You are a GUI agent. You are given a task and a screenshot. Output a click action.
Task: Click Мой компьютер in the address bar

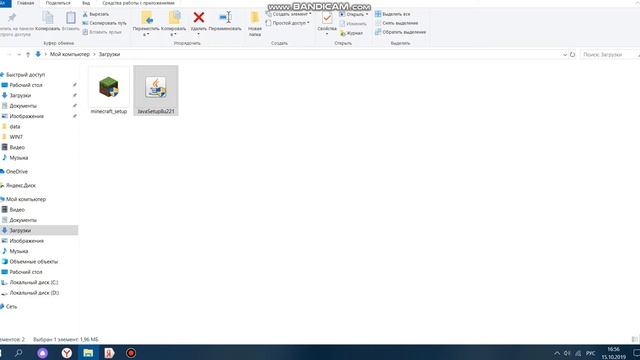coord(70,54)
